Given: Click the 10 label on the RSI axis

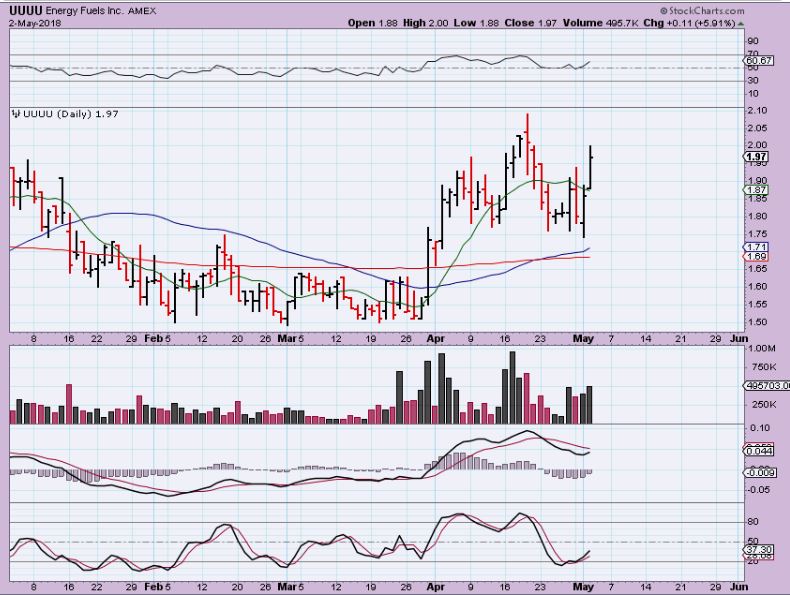Looking at the screenshot, I should (x=754, y=94).
